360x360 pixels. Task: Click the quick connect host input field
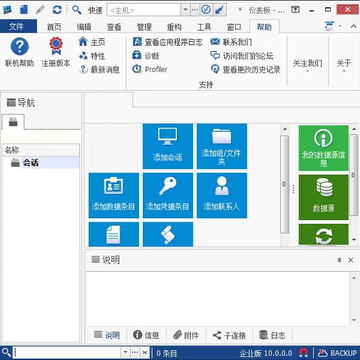144,10
